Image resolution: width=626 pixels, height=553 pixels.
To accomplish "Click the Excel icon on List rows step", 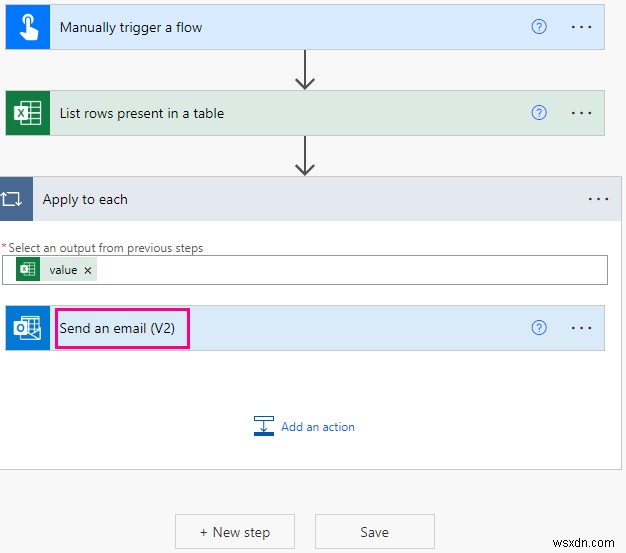I will 28,113.
